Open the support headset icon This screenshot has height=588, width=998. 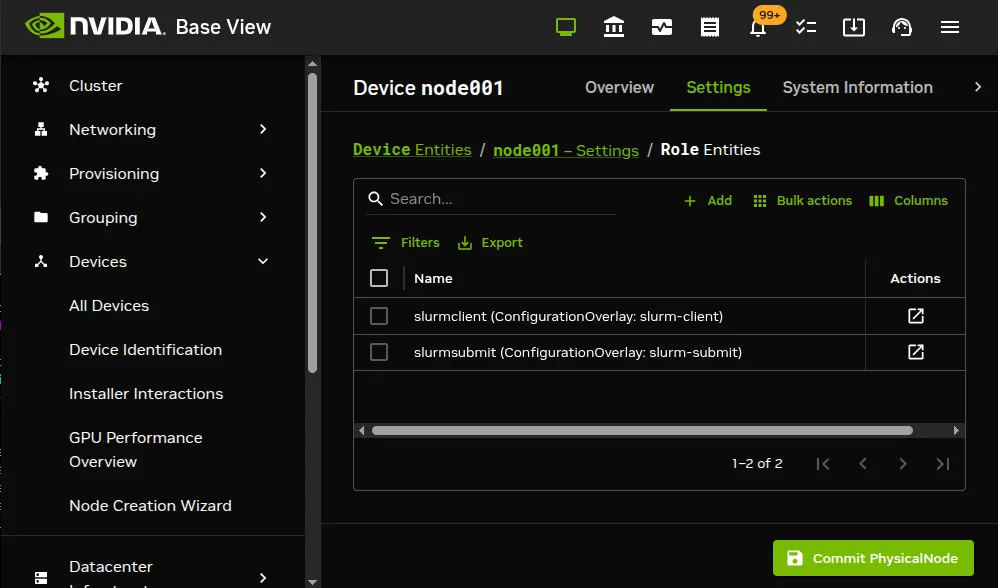[x=902, y=27]
